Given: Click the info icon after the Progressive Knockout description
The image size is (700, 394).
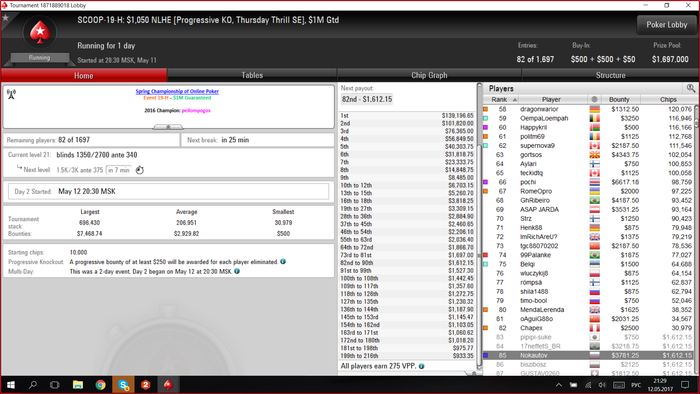Looking at the screenshot, I should [x=283, y=261].
